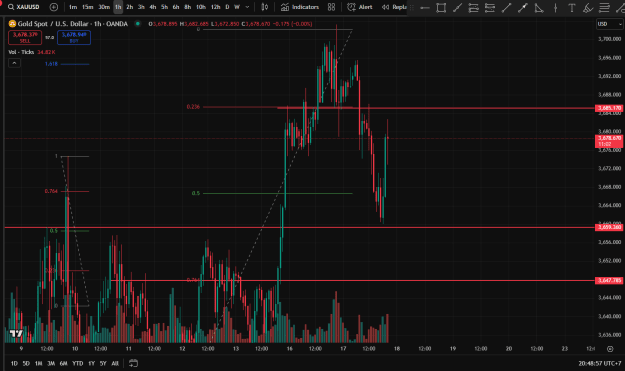
Task: Select the plain line tool with two endpoints
Action: [506, 7]
